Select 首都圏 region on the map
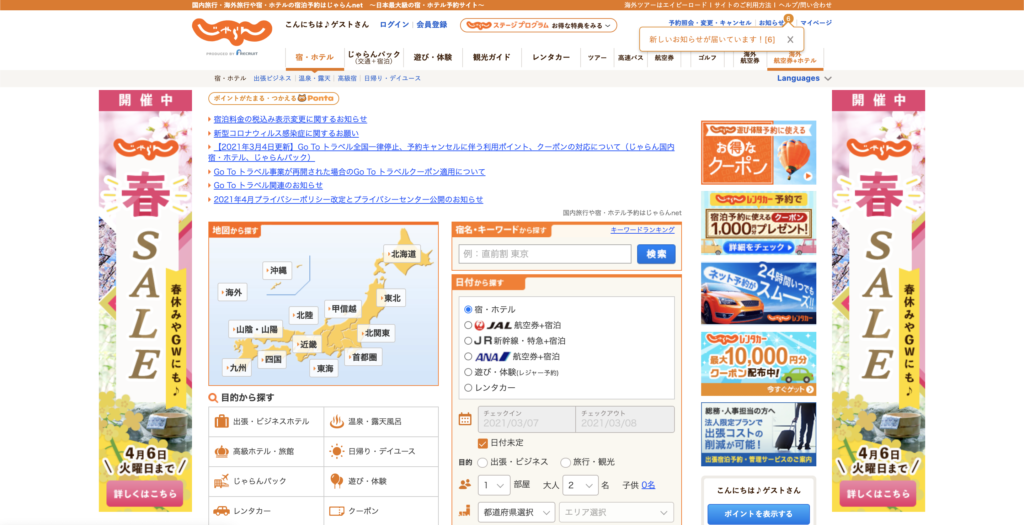Viewport: 1024px width, 525px height. point(363,357)
